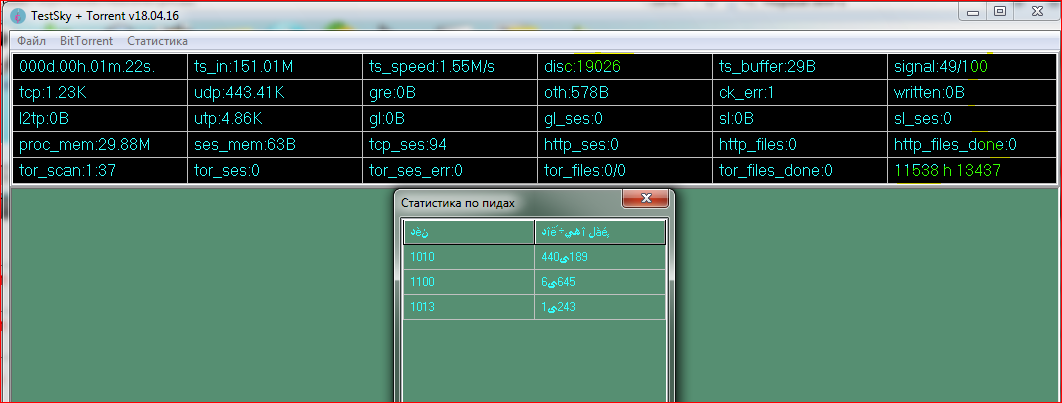Open the Статистика menu
This screenshot has height=403, width=1062.
157,41
